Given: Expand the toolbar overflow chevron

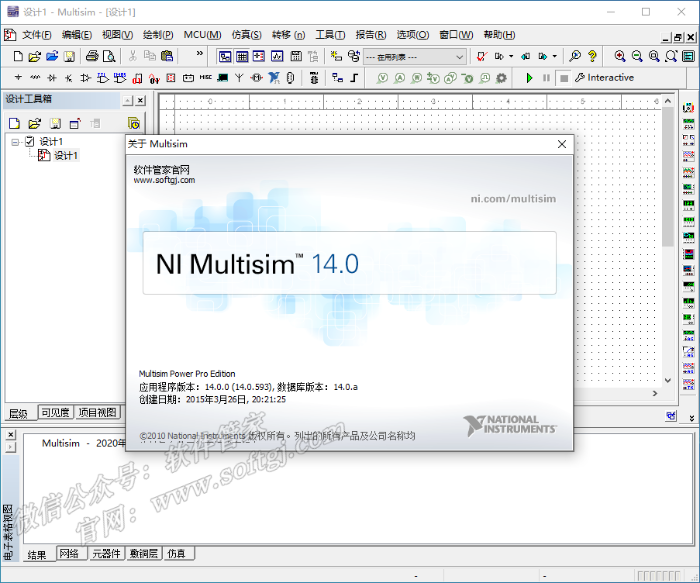Looking at the screenshot, I should coord(200,53).
